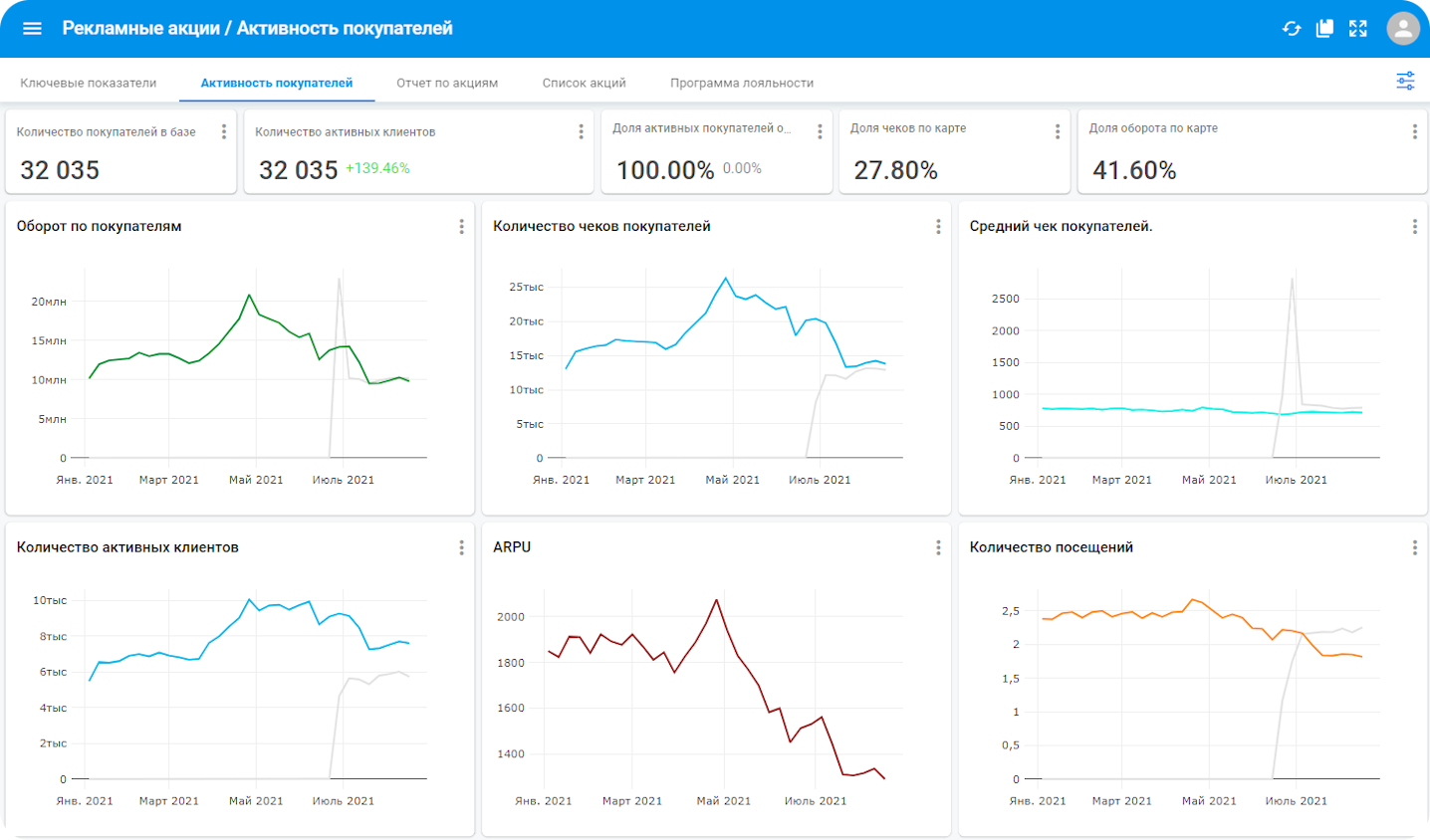Click the +139.46% active clients change

click(x=377, y=168)
